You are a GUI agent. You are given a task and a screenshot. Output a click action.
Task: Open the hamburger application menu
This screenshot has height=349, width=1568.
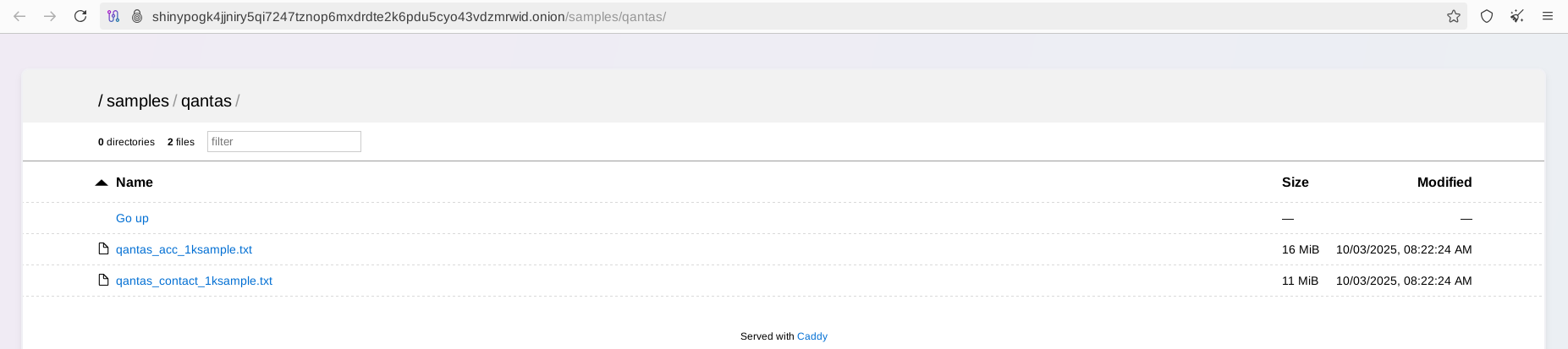(1548, 16)
